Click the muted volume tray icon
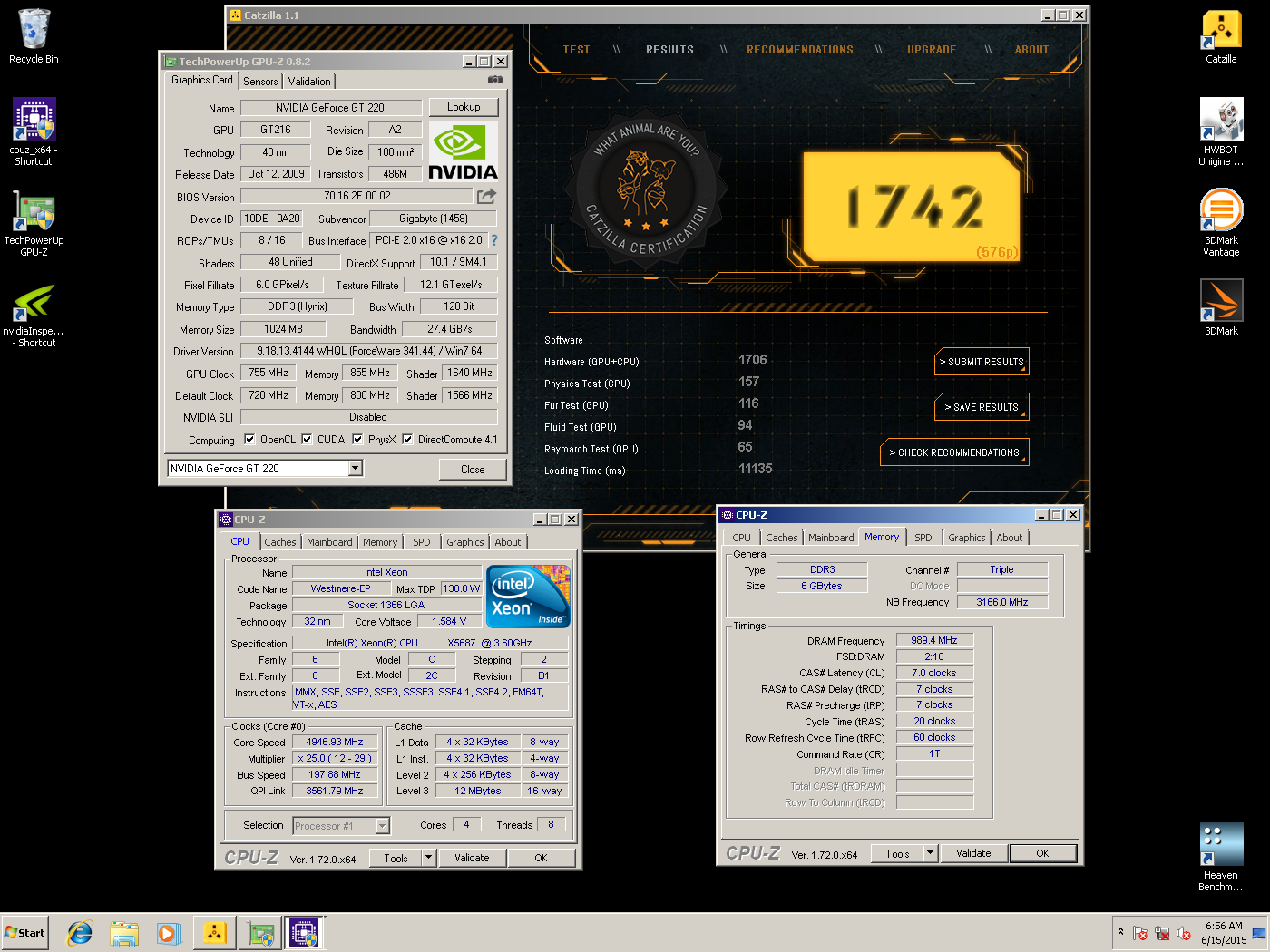1270x952 pixels. 1184,933
